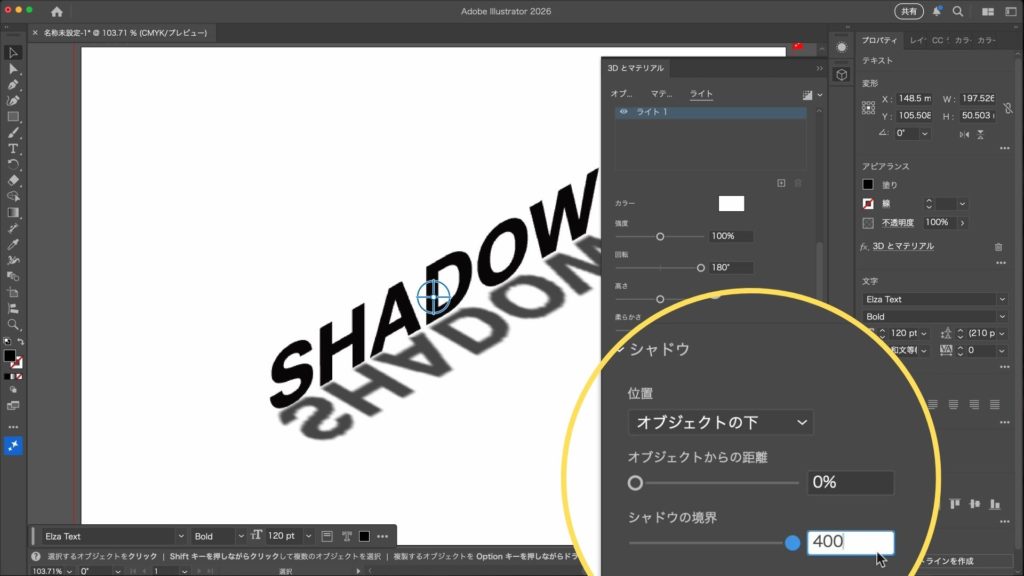Image resolution: width=1024 pixels, height=576 pixels.
Task: Click the 共有 share button
Action: pos(908,12)
